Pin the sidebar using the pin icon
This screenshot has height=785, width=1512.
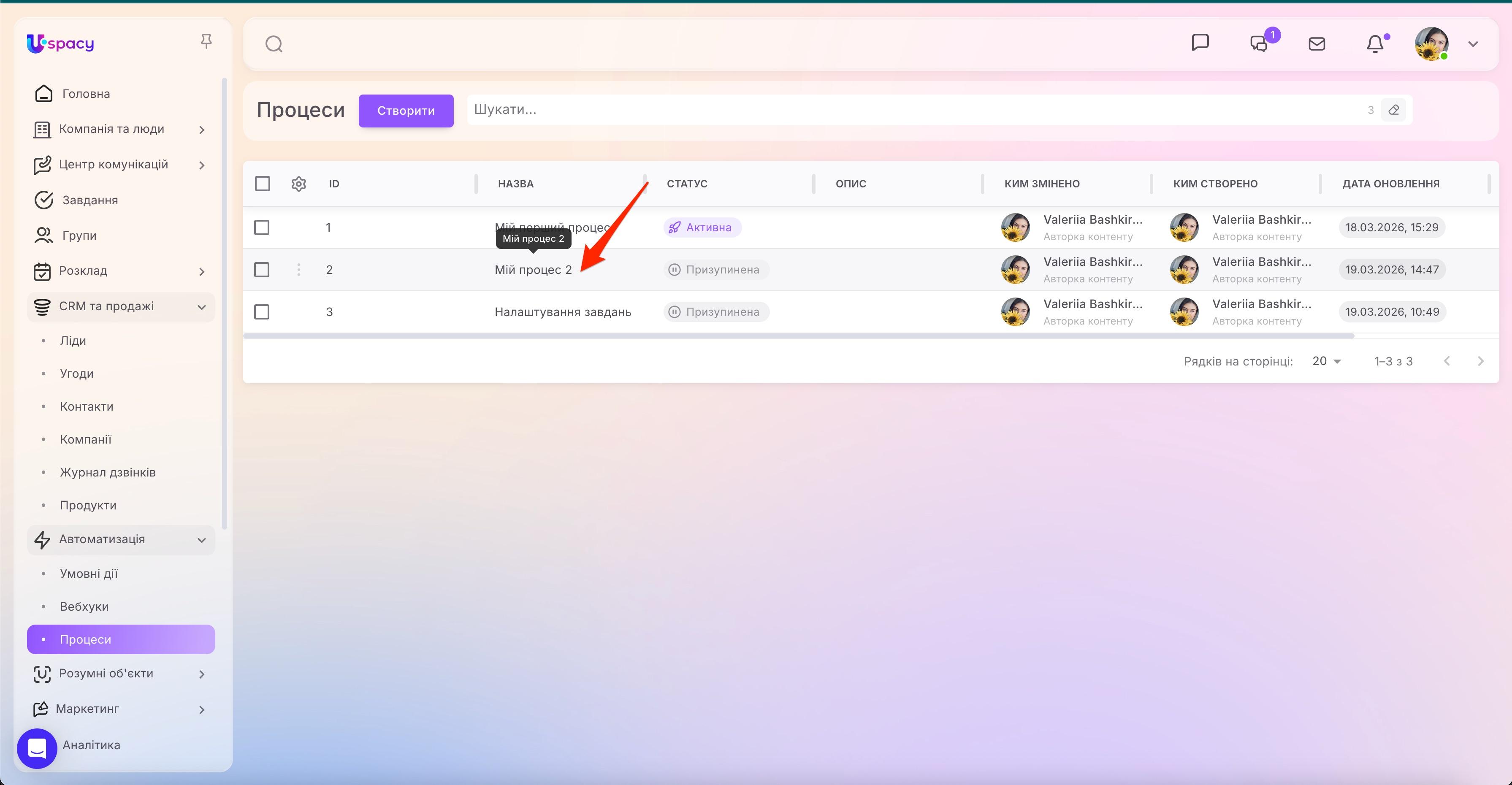point(206,41)
